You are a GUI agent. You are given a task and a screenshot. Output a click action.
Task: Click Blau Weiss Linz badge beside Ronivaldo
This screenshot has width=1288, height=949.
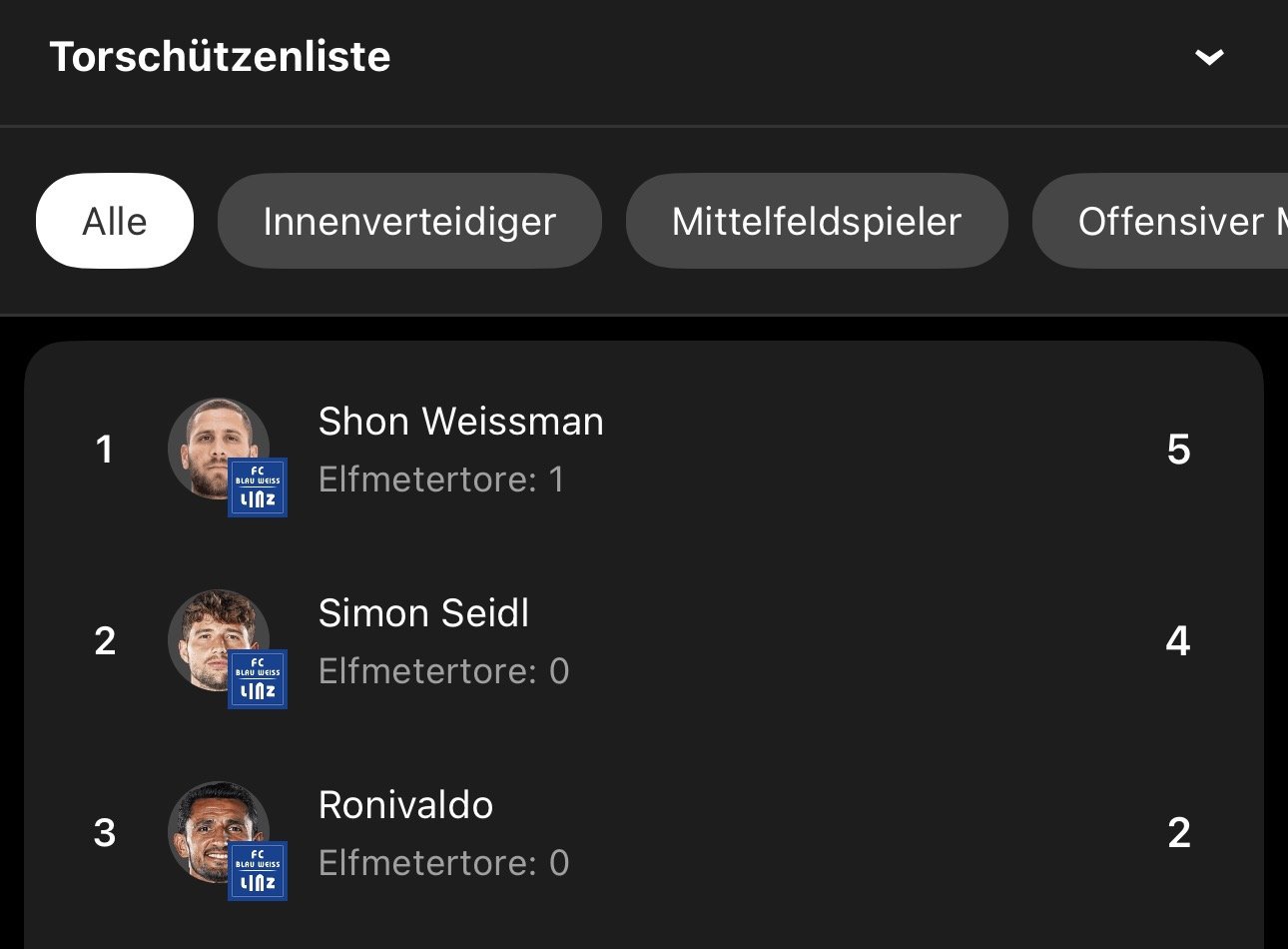point(258,871)
